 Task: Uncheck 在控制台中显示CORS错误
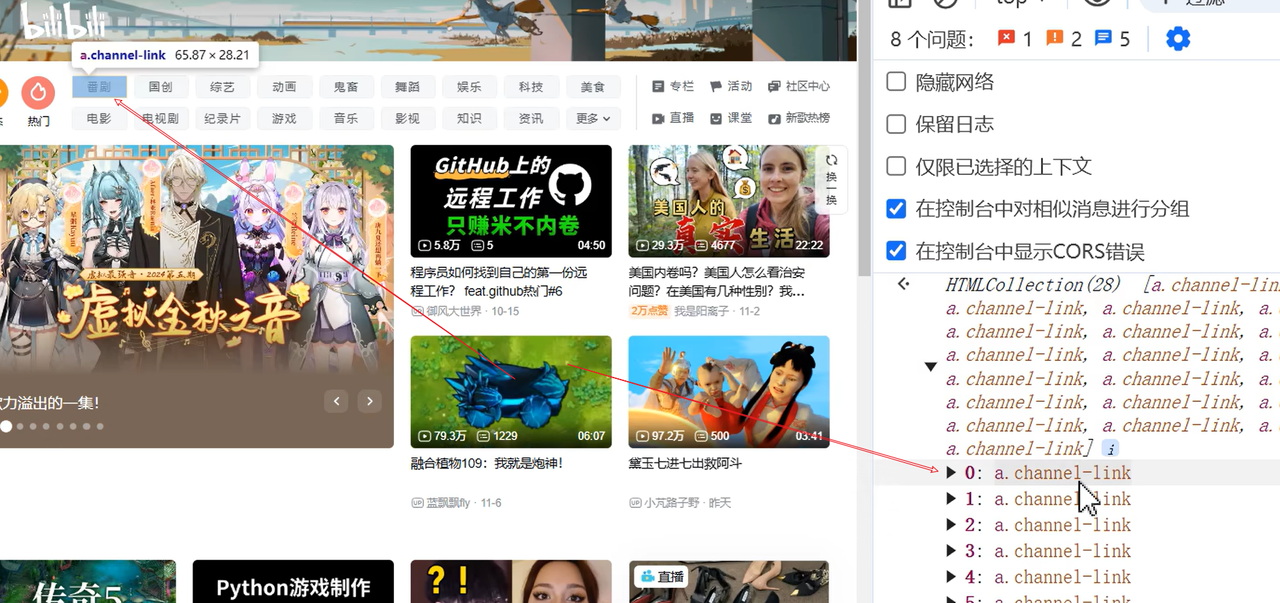pos(896,250)
